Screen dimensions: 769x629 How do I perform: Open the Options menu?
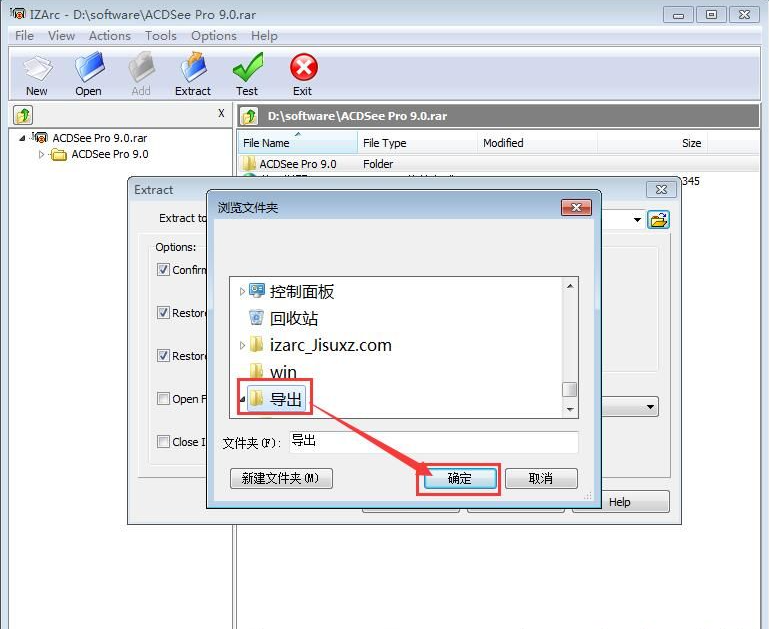click(214, 36)
